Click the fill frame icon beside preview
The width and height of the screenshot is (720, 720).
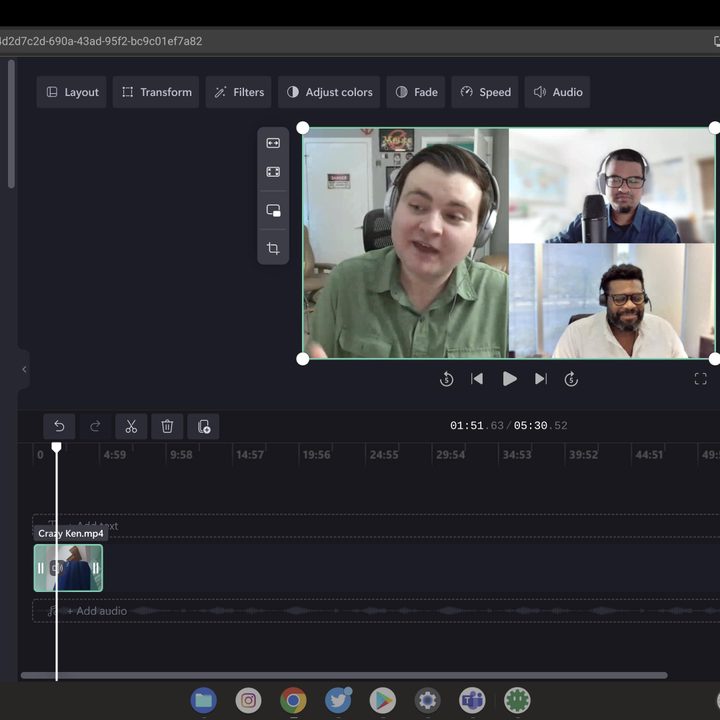tap(273, 172)
